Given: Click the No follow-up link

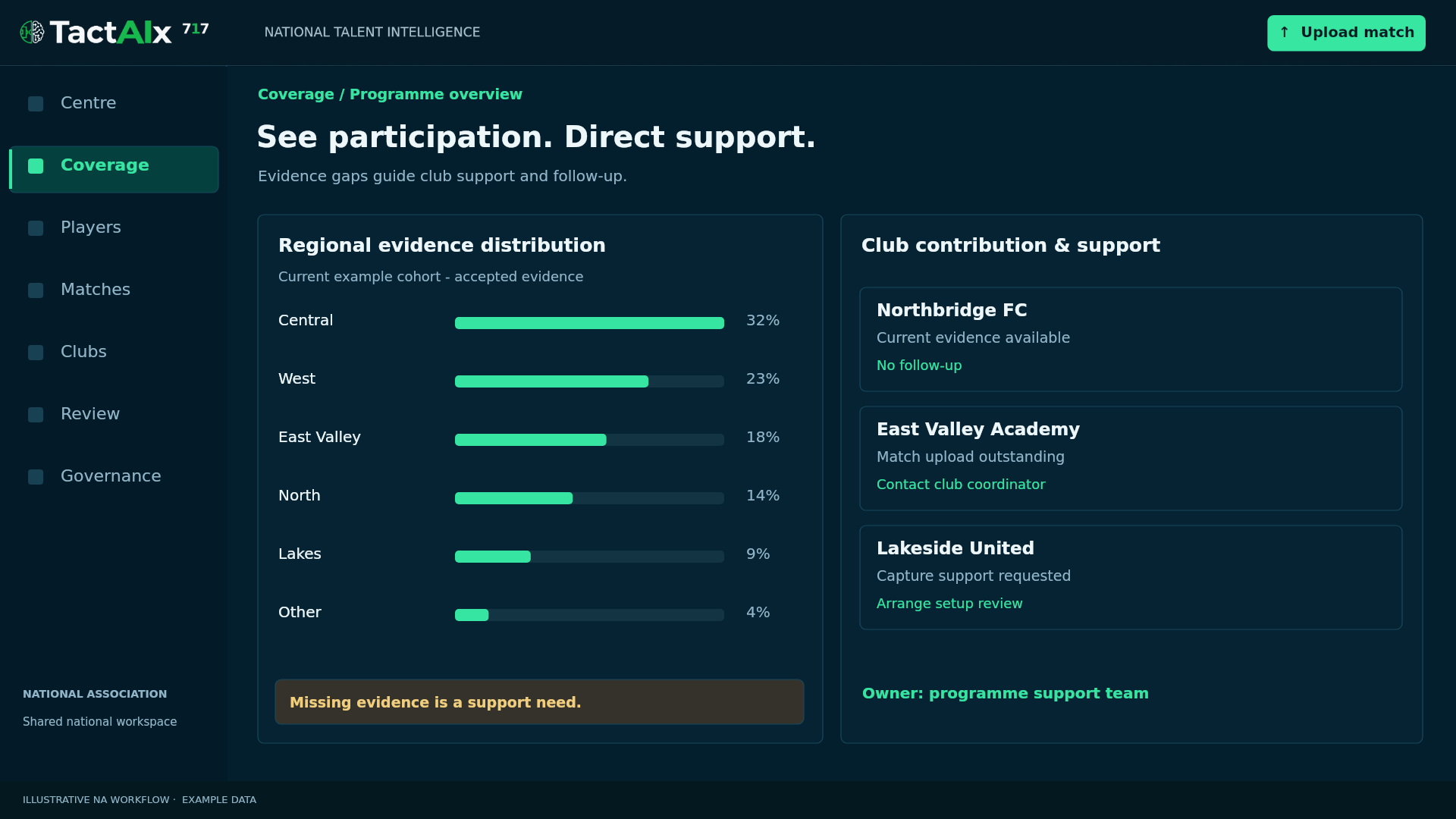Looking at the screenshot, I should pos(919,366).
